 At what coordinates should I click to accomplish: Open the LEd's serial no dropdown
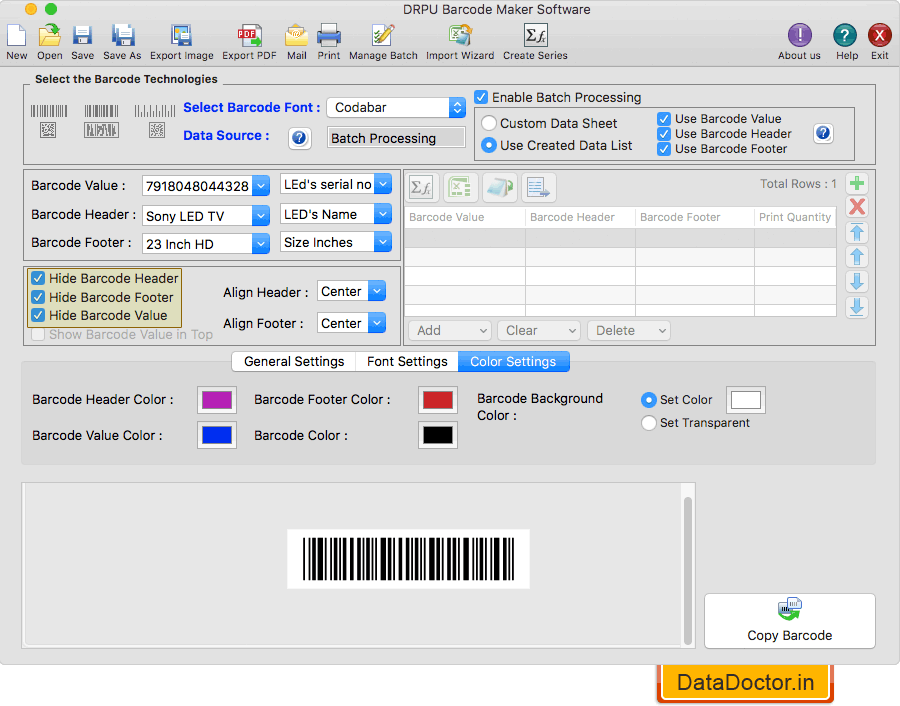pos(383,184)
